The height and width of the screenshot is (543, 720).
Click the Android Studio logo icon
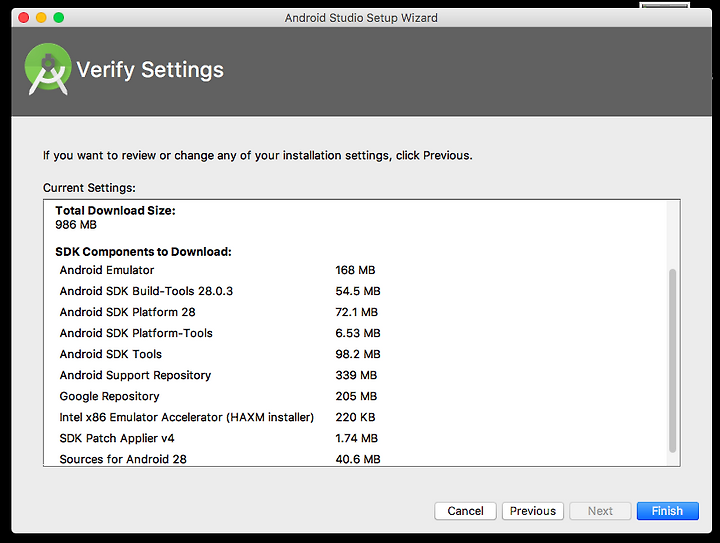48,69
